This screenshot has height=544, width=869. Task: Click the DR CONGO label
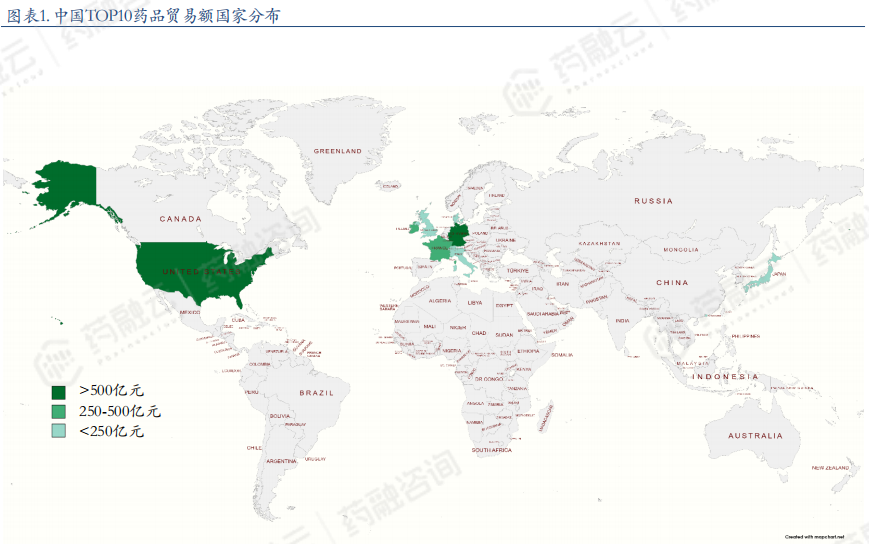coord(489,379)
